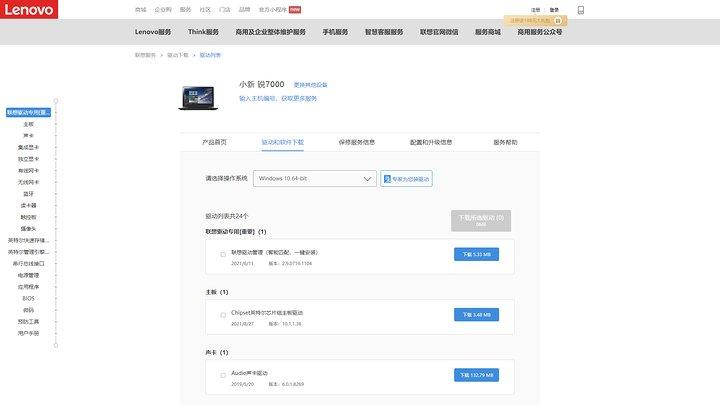Click 服务 in the top bar
720x405 pixels.
click(x=185, y=10)
